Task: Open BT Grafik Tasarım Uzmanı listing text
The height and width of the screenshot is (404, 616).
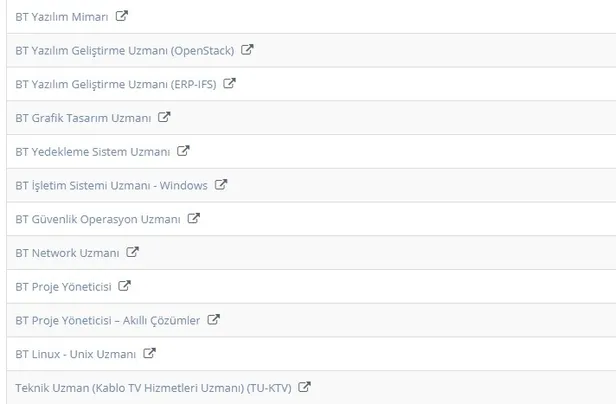Action: click(83, 118)
